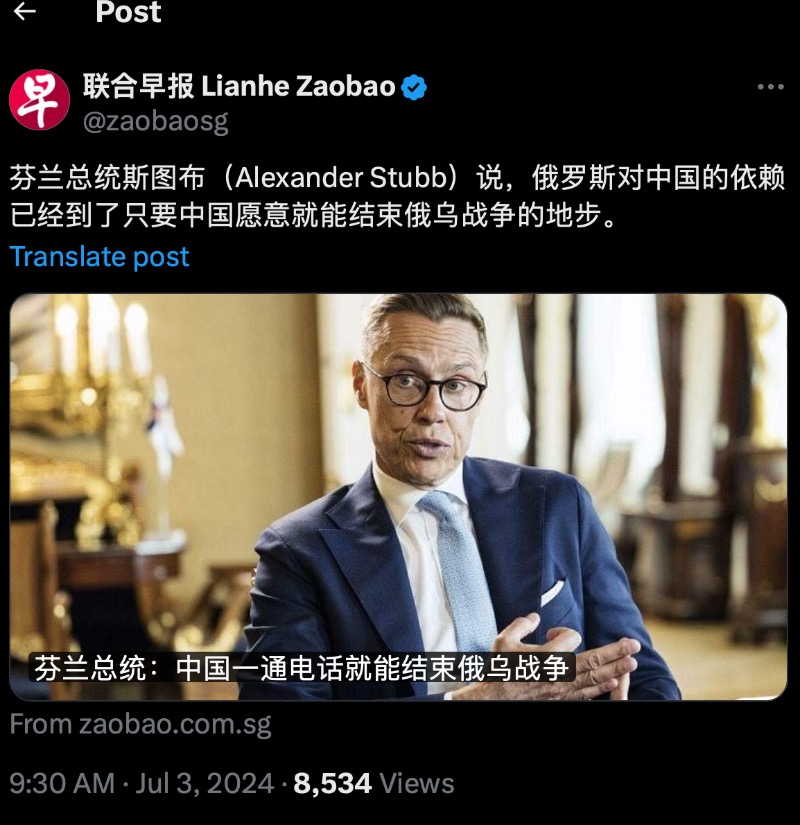Click the Translate post link
The image size is (800, 825).
pyautogui.click(x=99, y=257)
